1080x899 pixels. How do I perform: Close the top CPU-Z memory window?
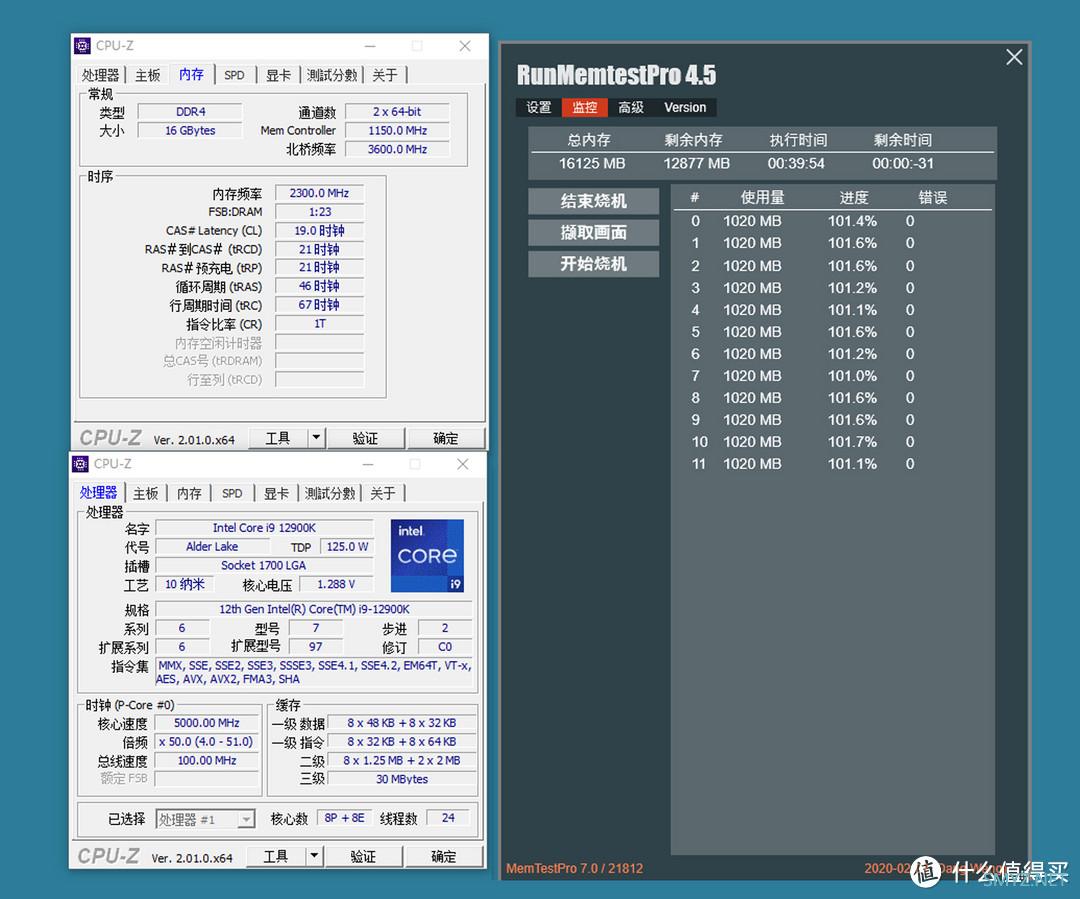[465, 46]
